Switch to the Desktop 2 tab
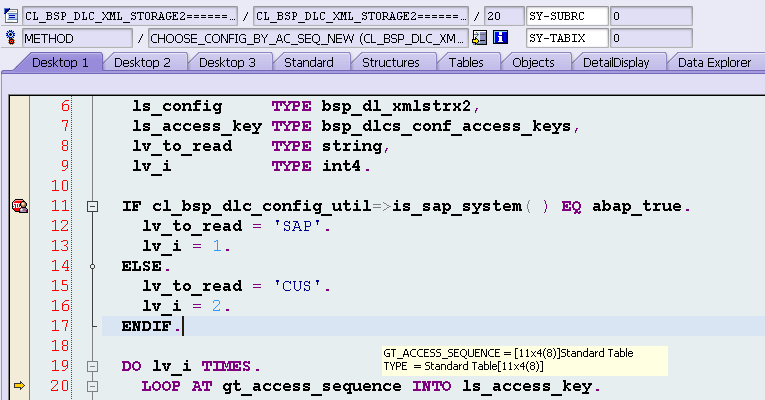765x400 pixels. tap(142, 62)
